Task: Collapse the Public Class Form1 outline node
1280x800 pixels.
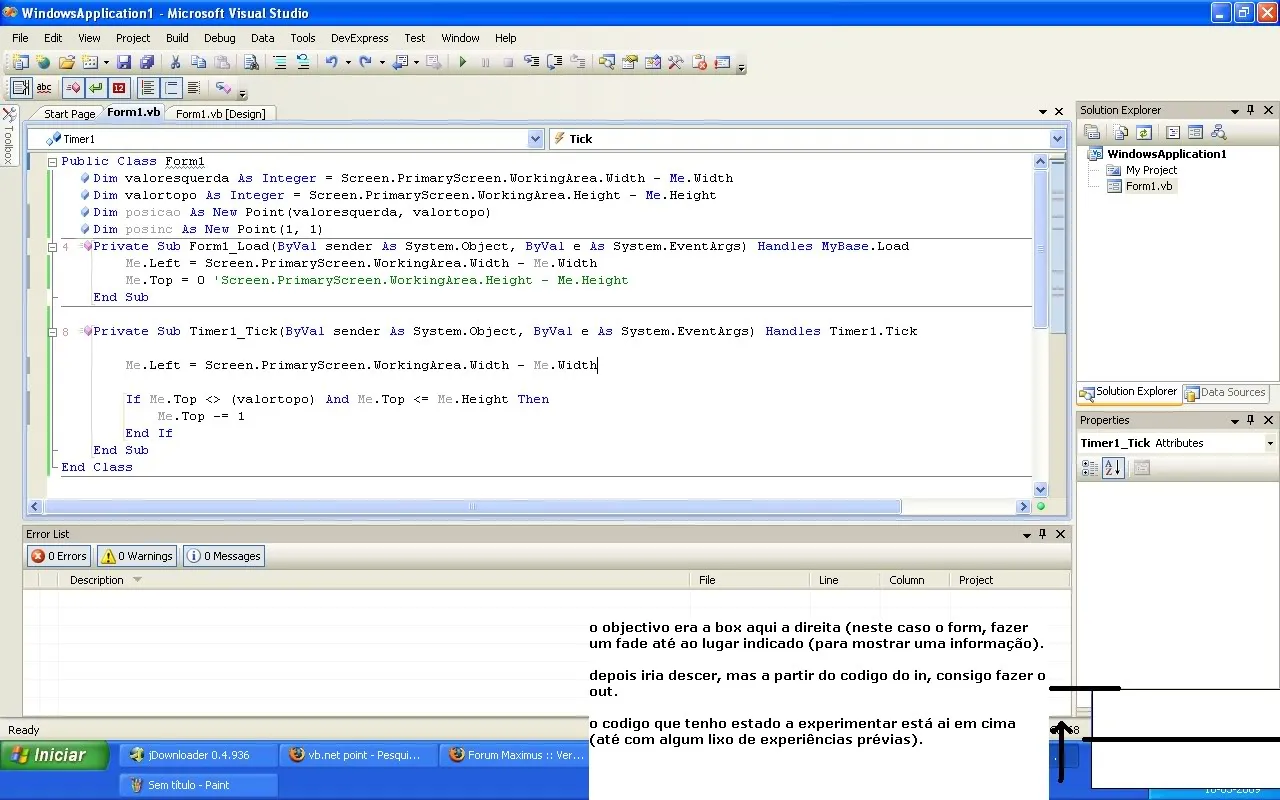Action: point(52,161)
